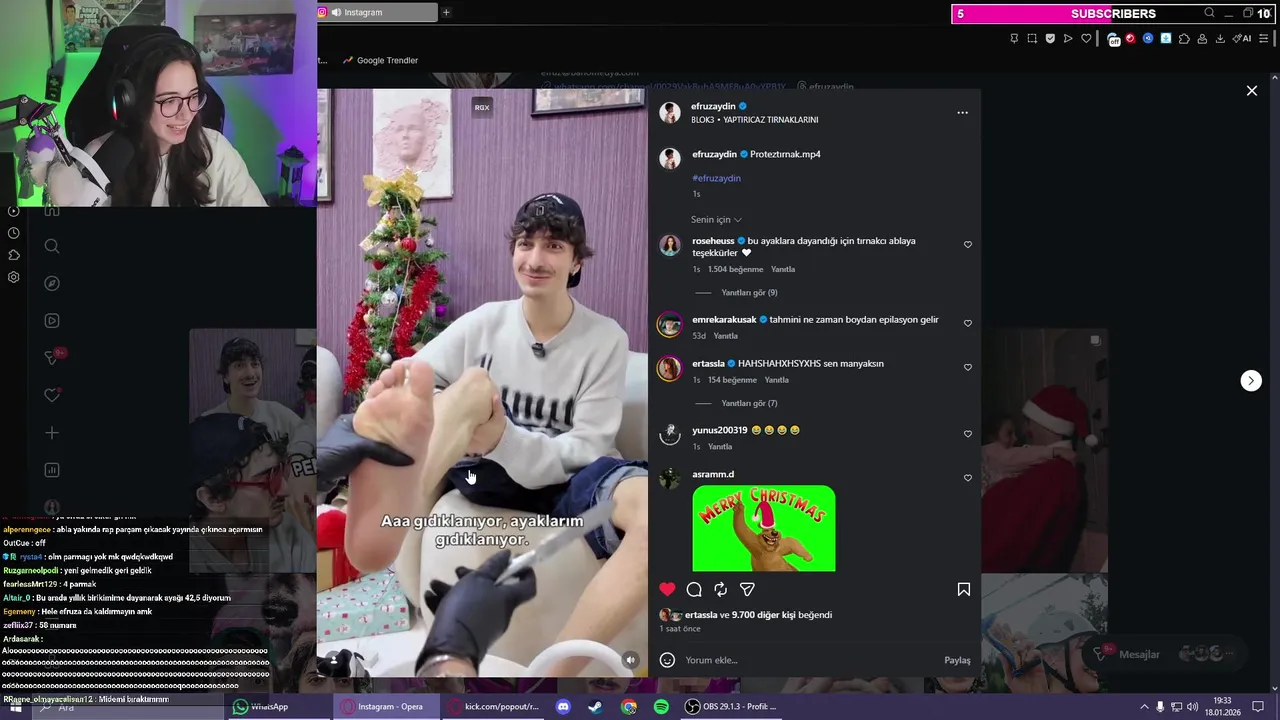Open the post options three-dot menu
This screenshot has height=720, width=1280.
[x=962, y=113]
